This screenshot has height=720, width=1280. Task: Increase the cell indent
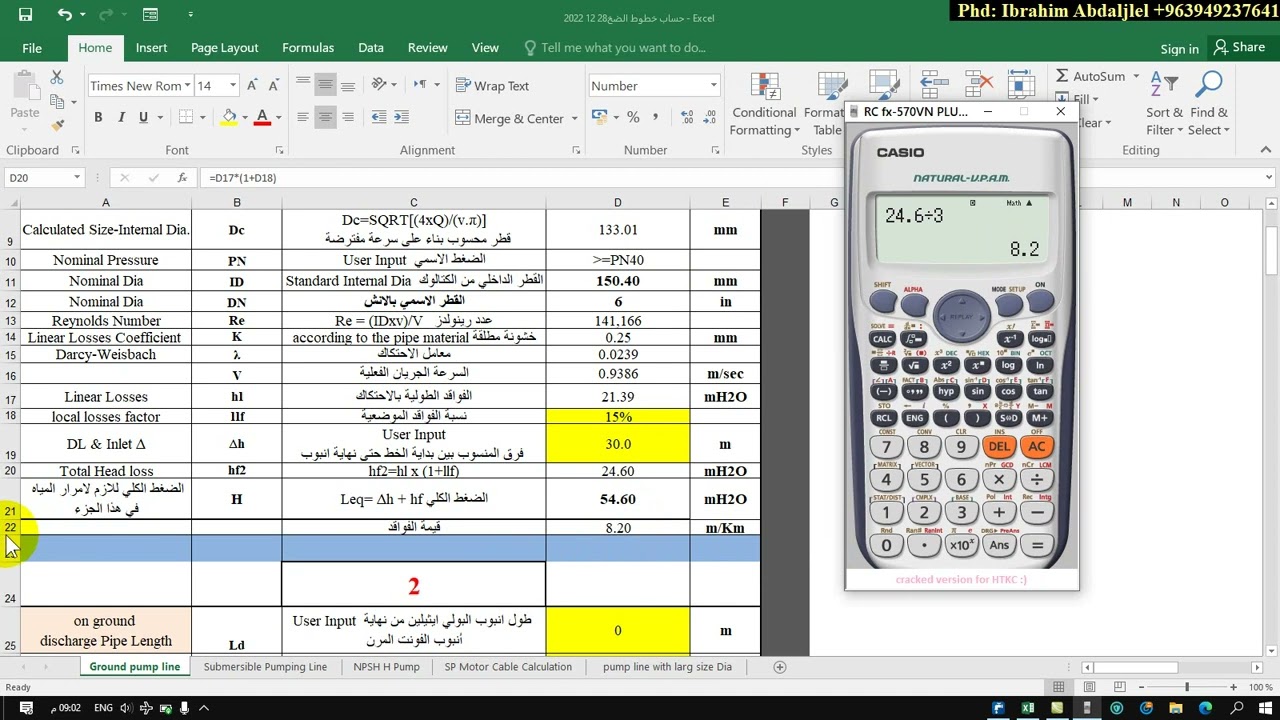point(400,118)
